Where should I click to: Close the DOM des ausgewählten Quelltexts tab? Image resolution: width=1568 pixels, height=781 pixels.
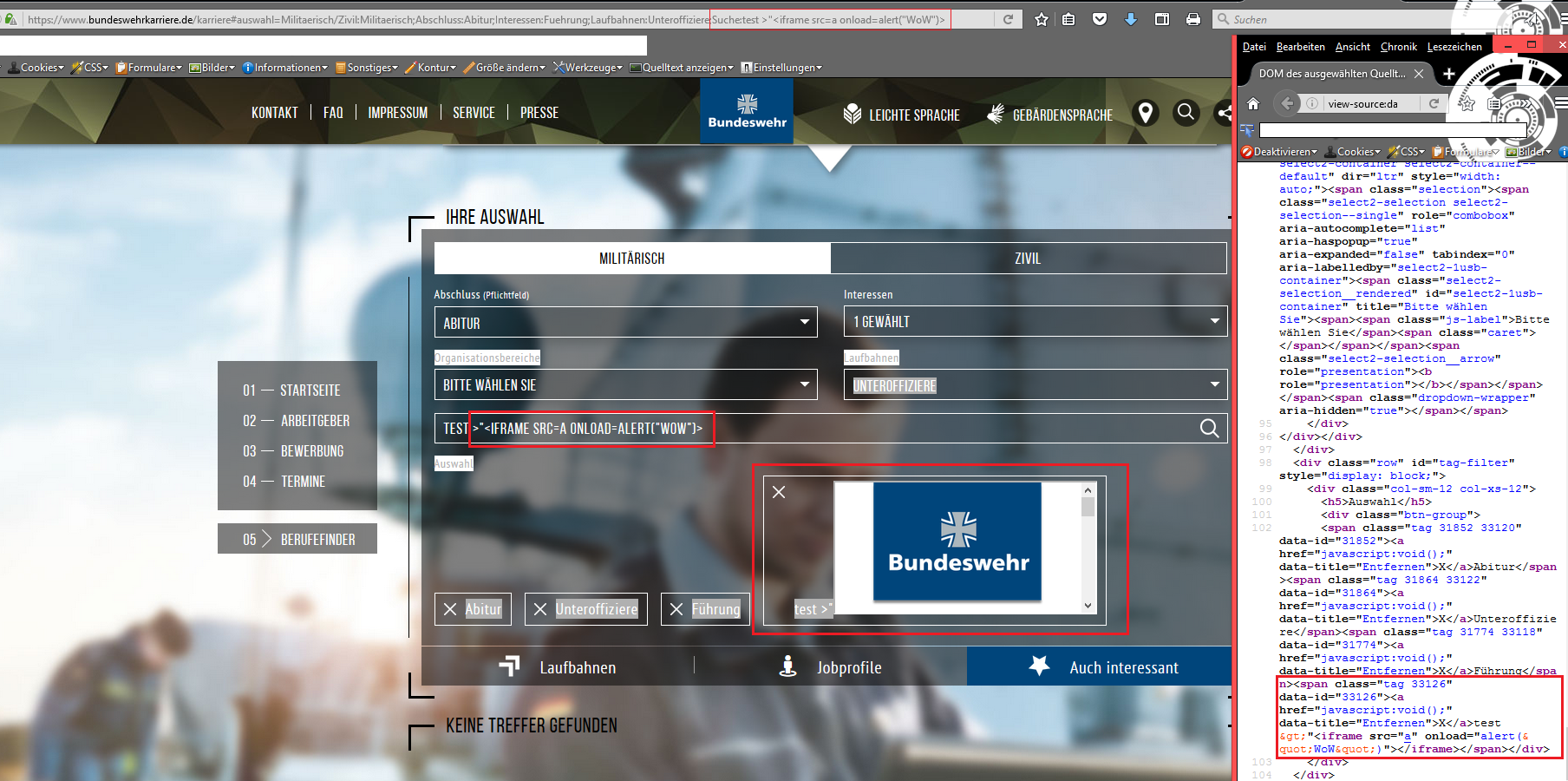1419,74
